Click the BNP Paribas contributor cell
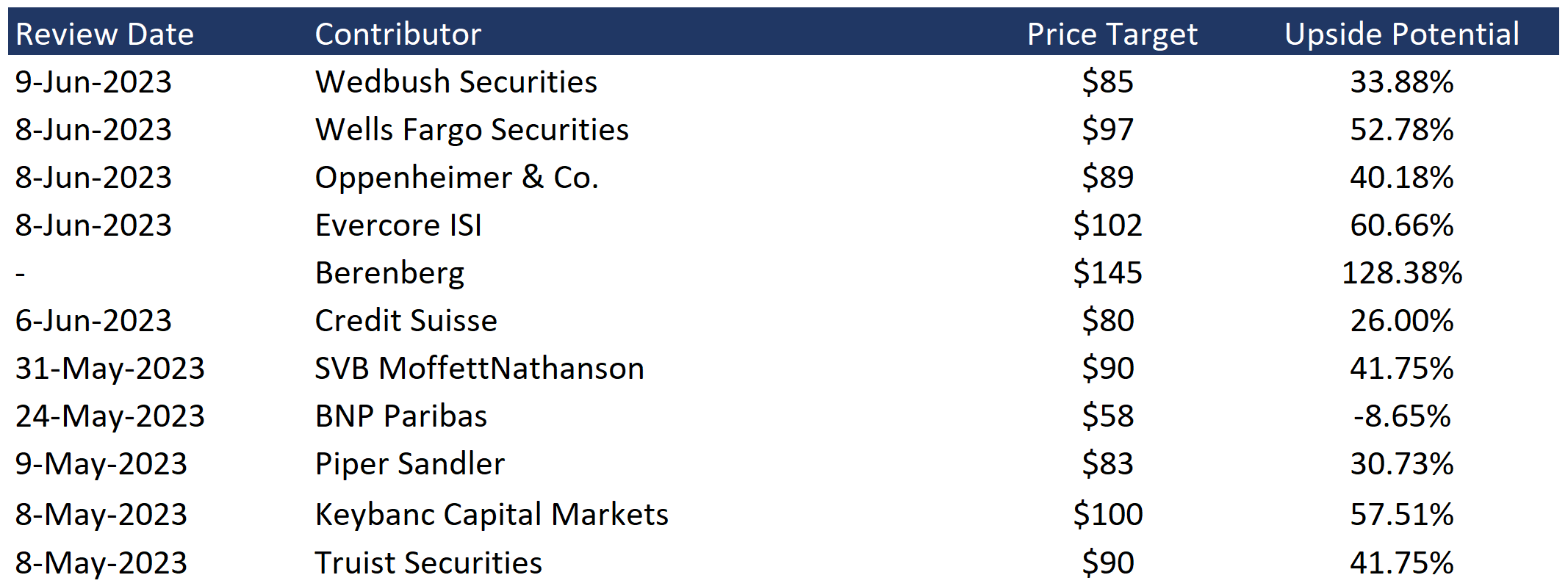 click(401, 416)
